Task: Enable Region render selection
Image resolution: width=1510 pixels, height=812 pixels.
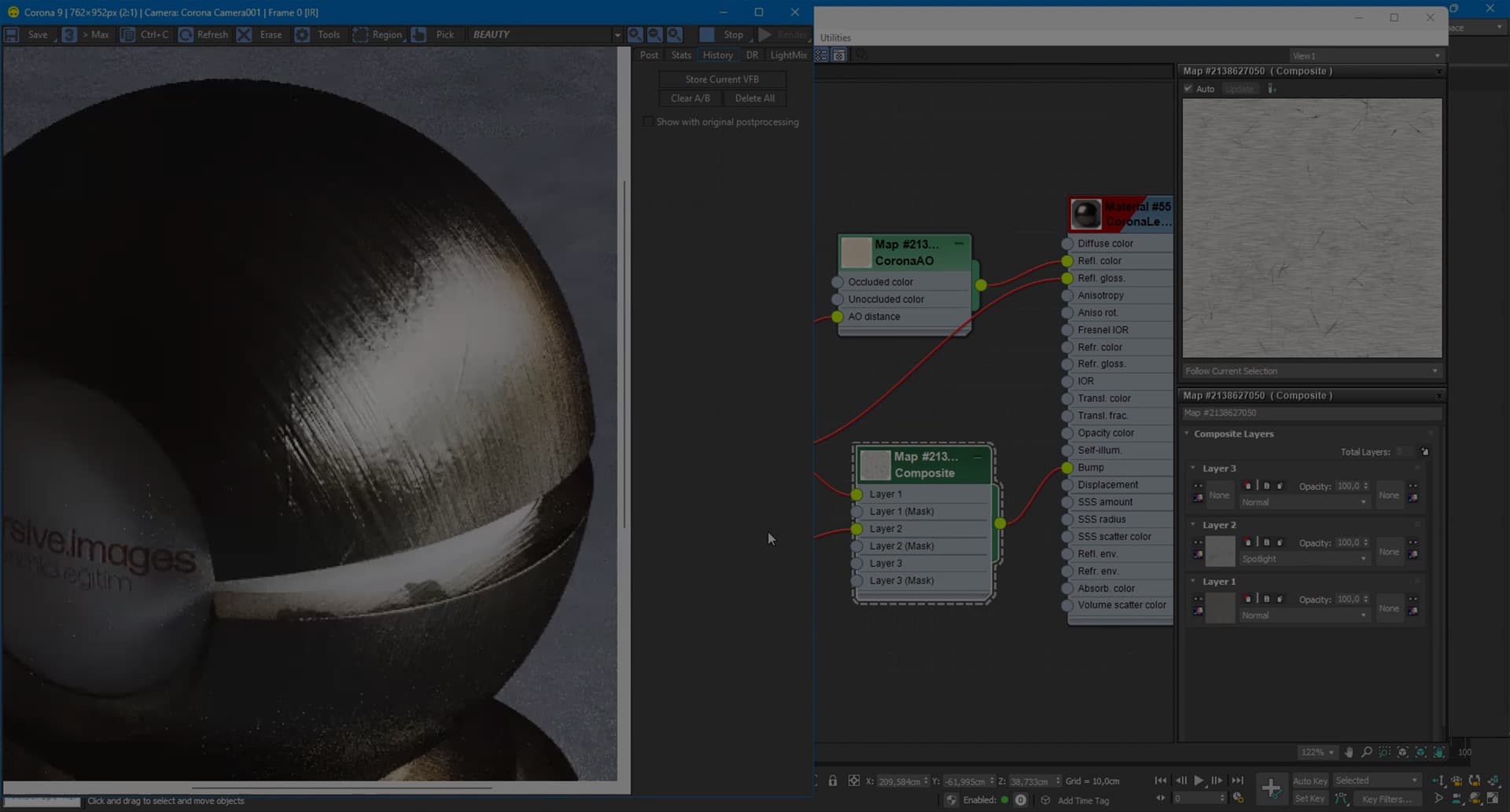Action: 378,35
